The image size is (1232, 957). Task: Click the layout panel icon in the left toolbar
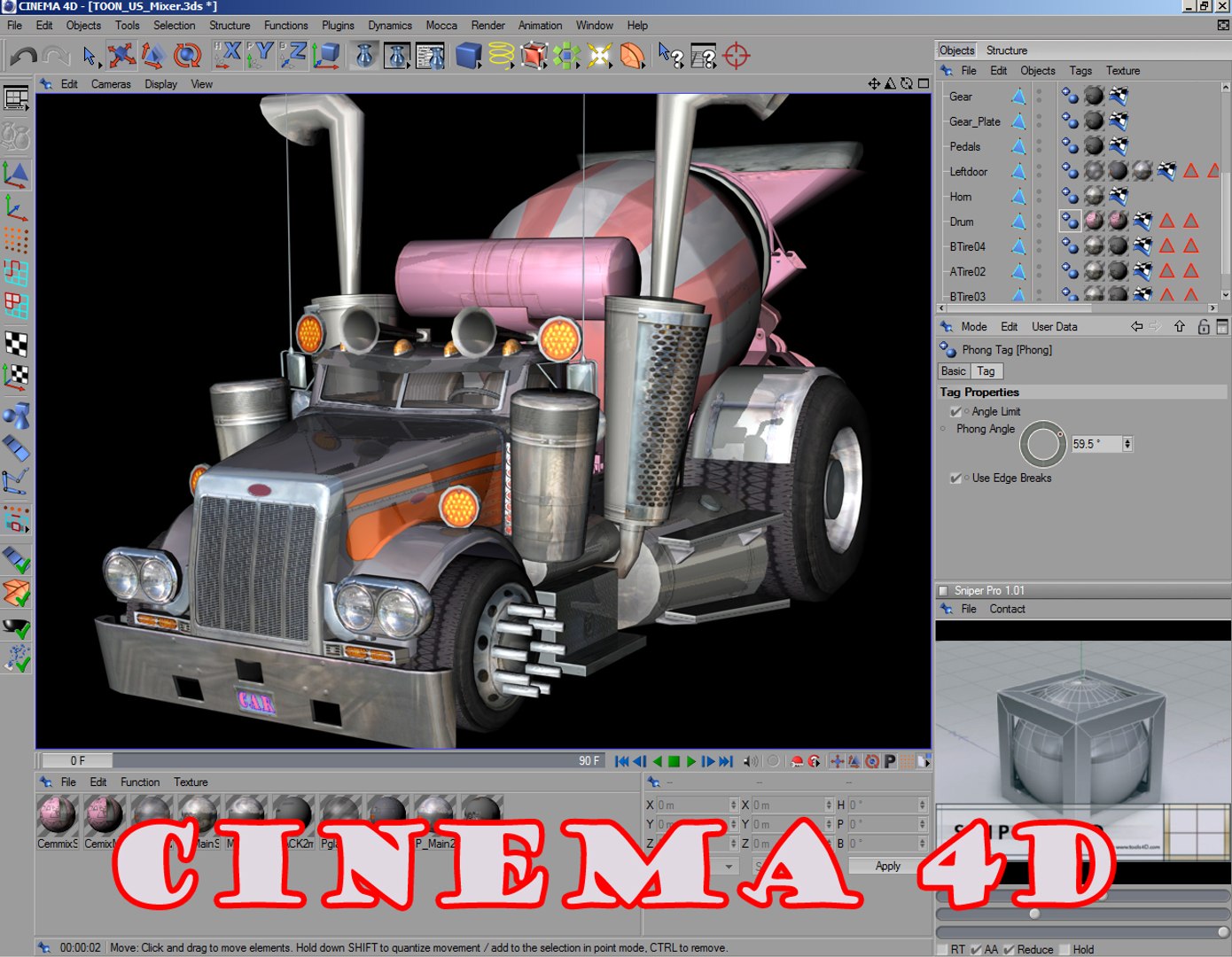(16, 97)
